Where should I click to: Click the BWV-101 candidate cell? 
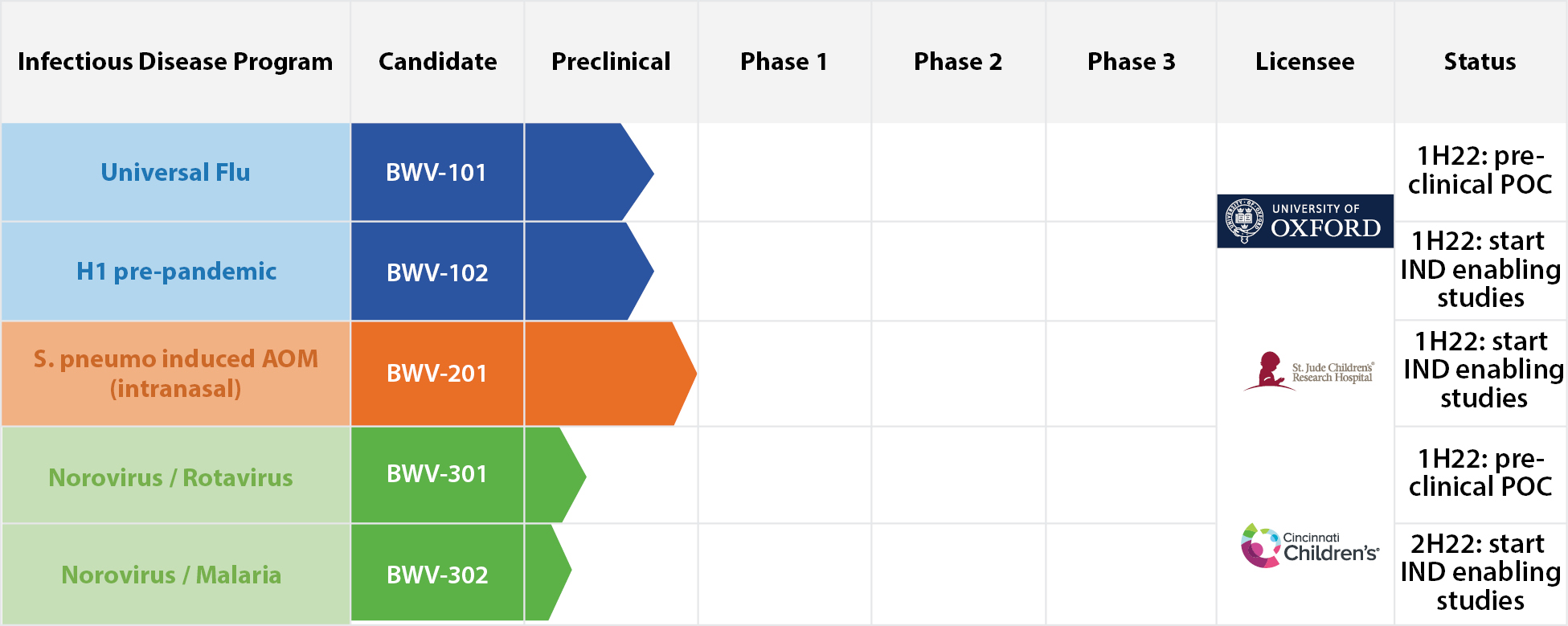[436, 173]
